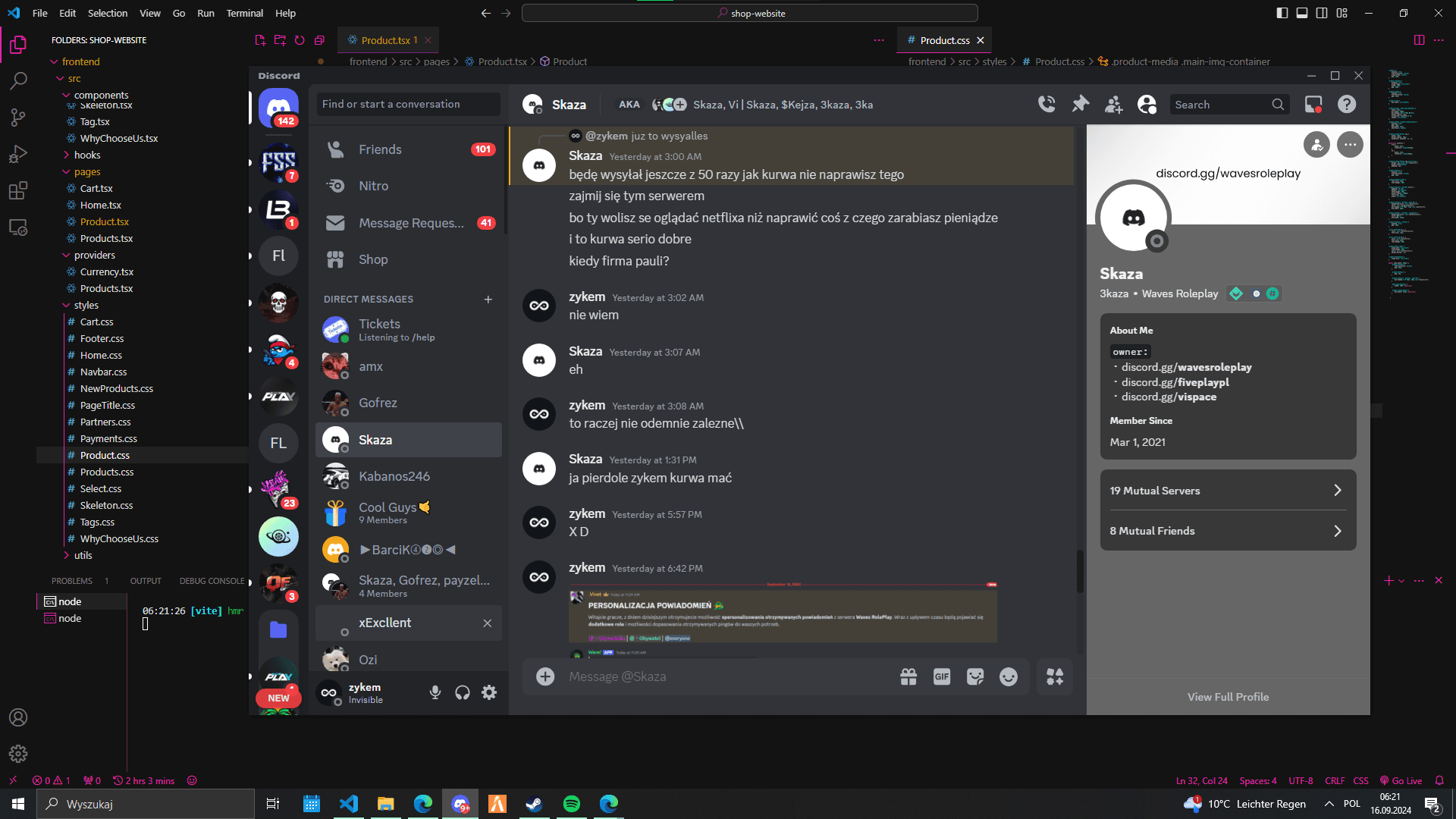Open Discord inbox icon
This screenshot has height=819, width=1456.
point(1313,105)
